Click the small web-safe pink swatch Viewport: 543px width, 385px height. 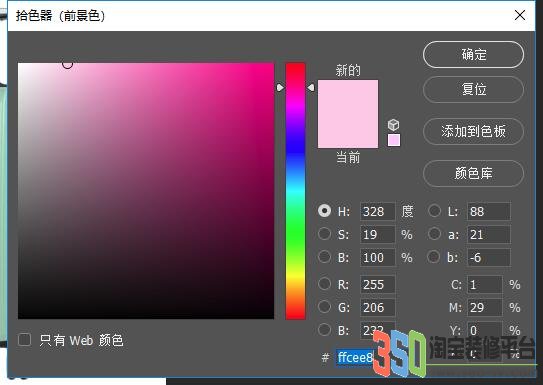(x=394, y=140)
